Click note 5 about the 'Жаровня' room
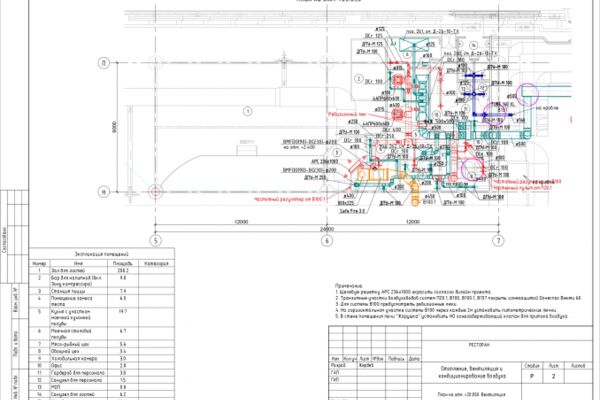This screenshot has width=600, height=400. pos(452,316)
